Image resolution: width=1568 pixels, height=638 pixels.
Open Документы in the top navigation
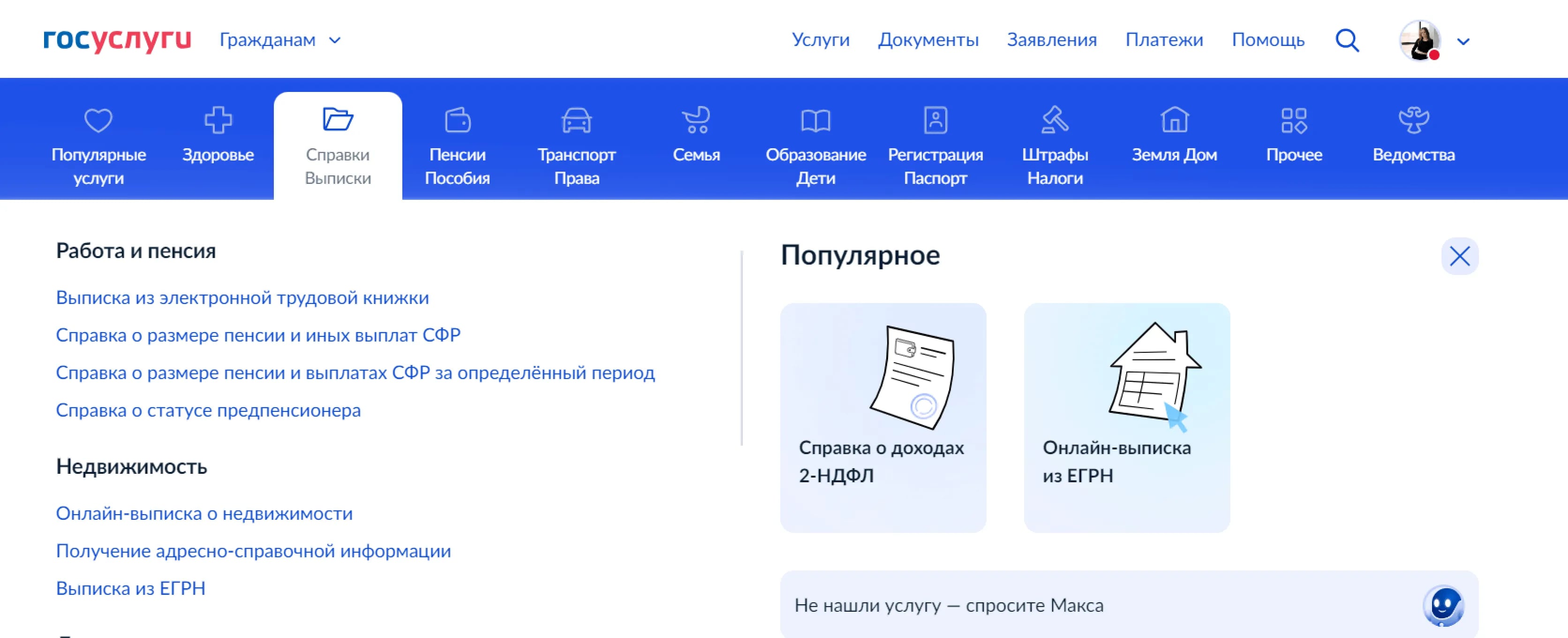click(928, 40)
